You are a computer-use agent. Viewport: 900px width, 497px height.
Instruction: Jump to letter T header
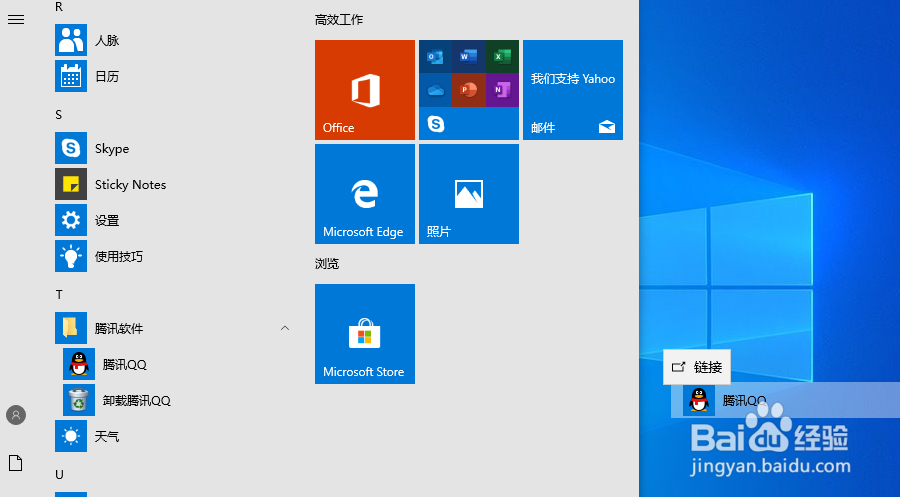tap(59, 295)
